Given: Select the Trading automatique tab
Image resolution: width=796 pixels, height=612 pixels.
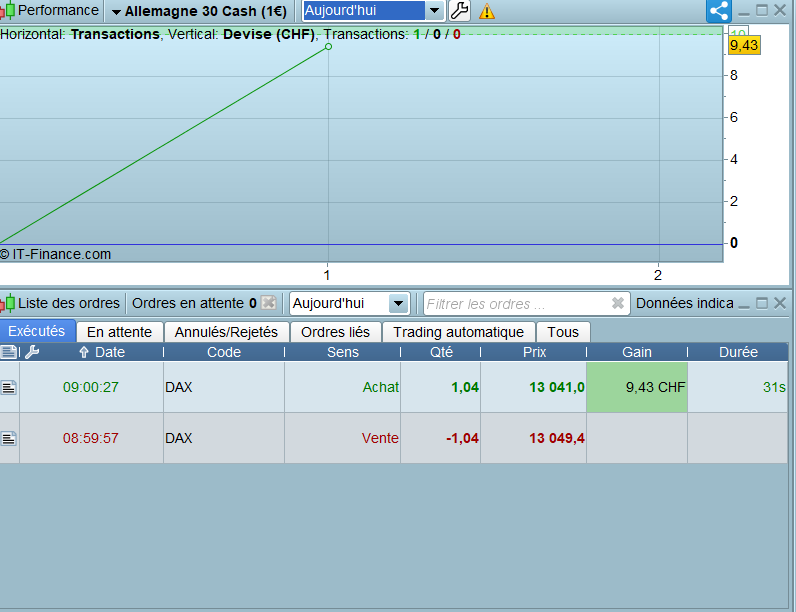Looking at the screenshot, I should 459,332.
